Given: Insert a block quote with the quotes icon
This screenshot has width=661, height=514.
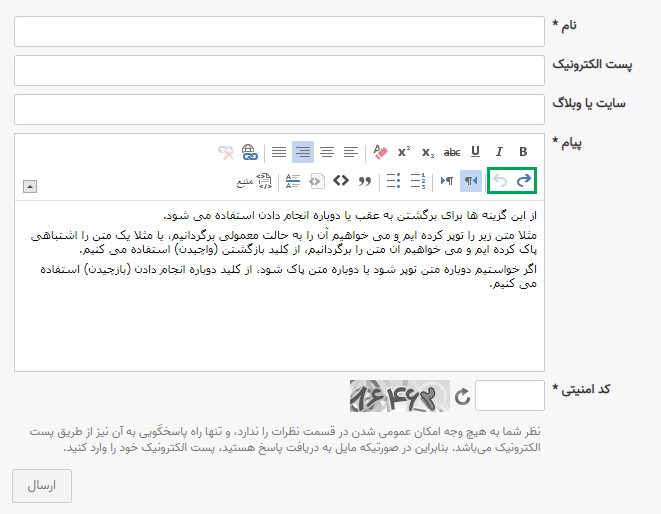Looking at the screenshot, I should coord(365,181).
